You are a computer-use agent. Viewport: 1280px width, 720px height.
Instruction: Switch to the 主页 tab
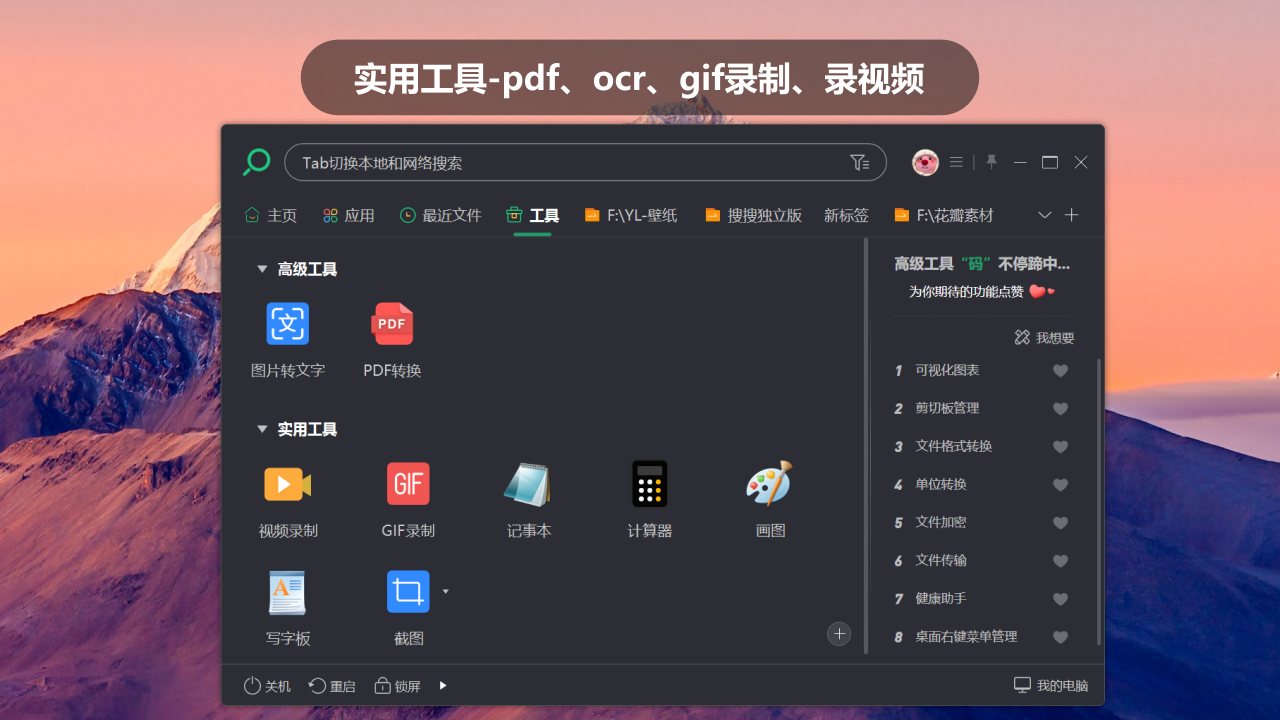(x=270, y=215)
